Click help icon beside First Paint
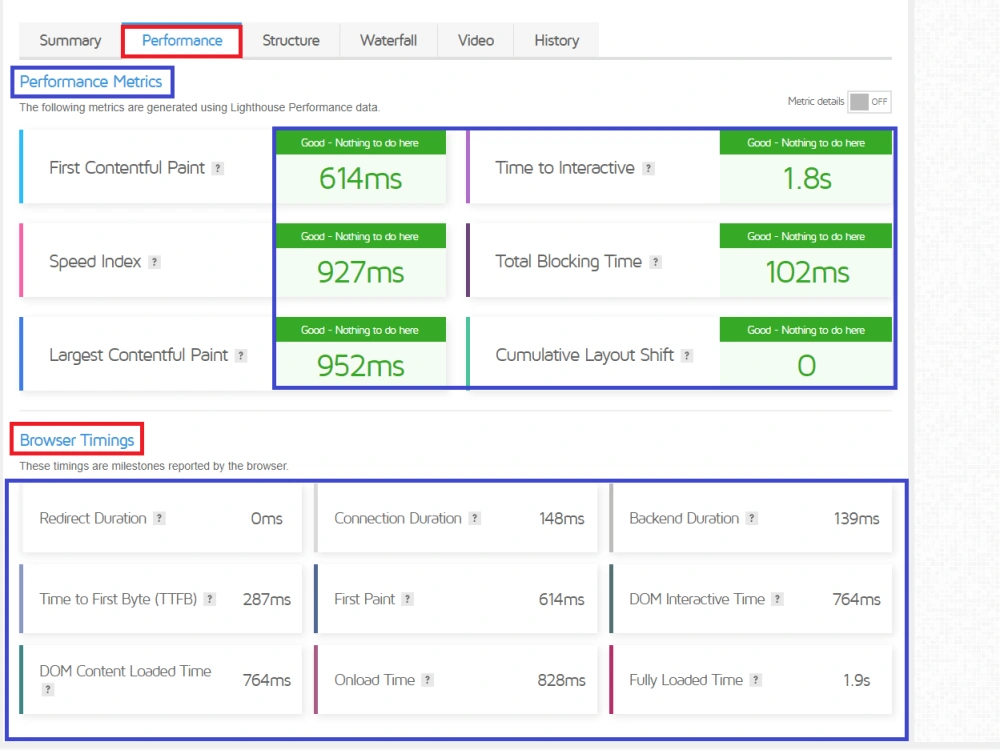Screen dimensions: 1000x750 point(408,599)
